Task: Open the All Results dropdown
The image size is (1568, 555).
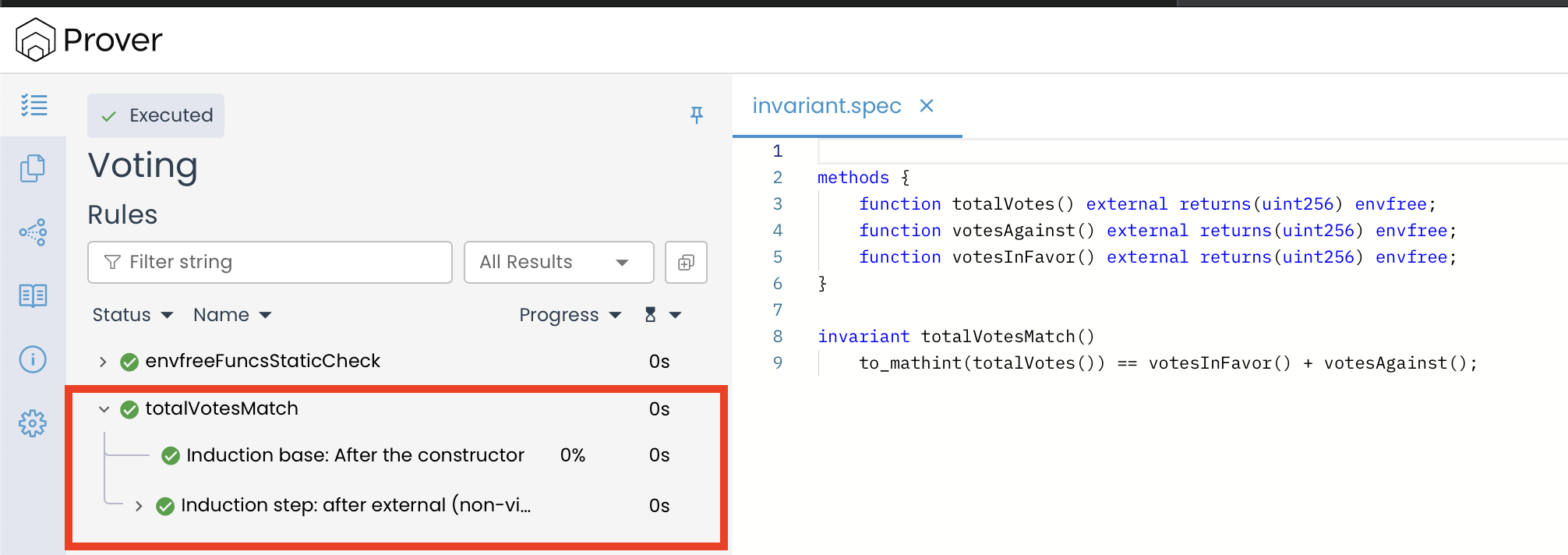Action: [558, 263]
